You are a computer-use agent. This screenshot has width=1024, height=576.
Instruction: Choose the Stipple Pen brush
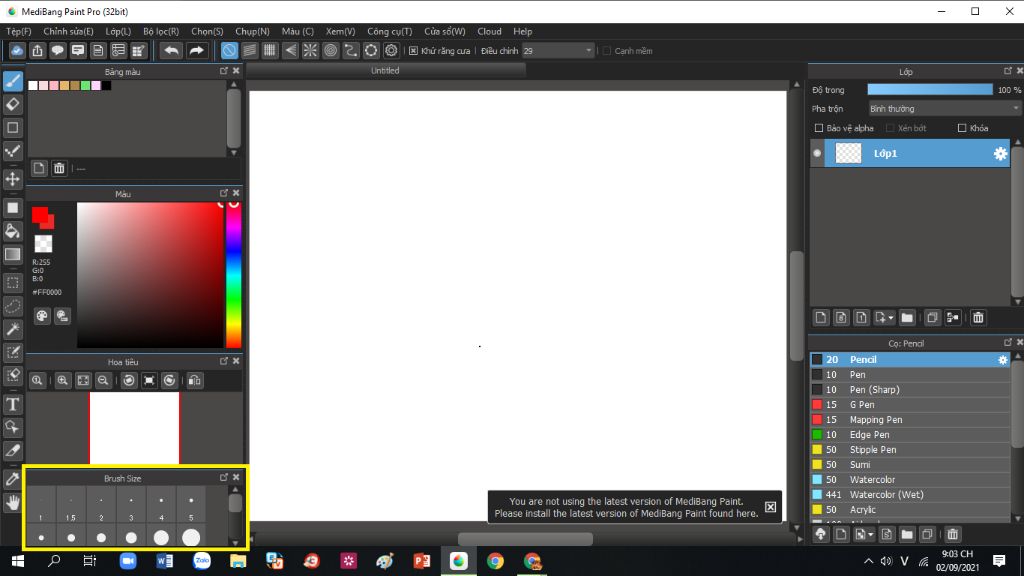click(910, 450)
